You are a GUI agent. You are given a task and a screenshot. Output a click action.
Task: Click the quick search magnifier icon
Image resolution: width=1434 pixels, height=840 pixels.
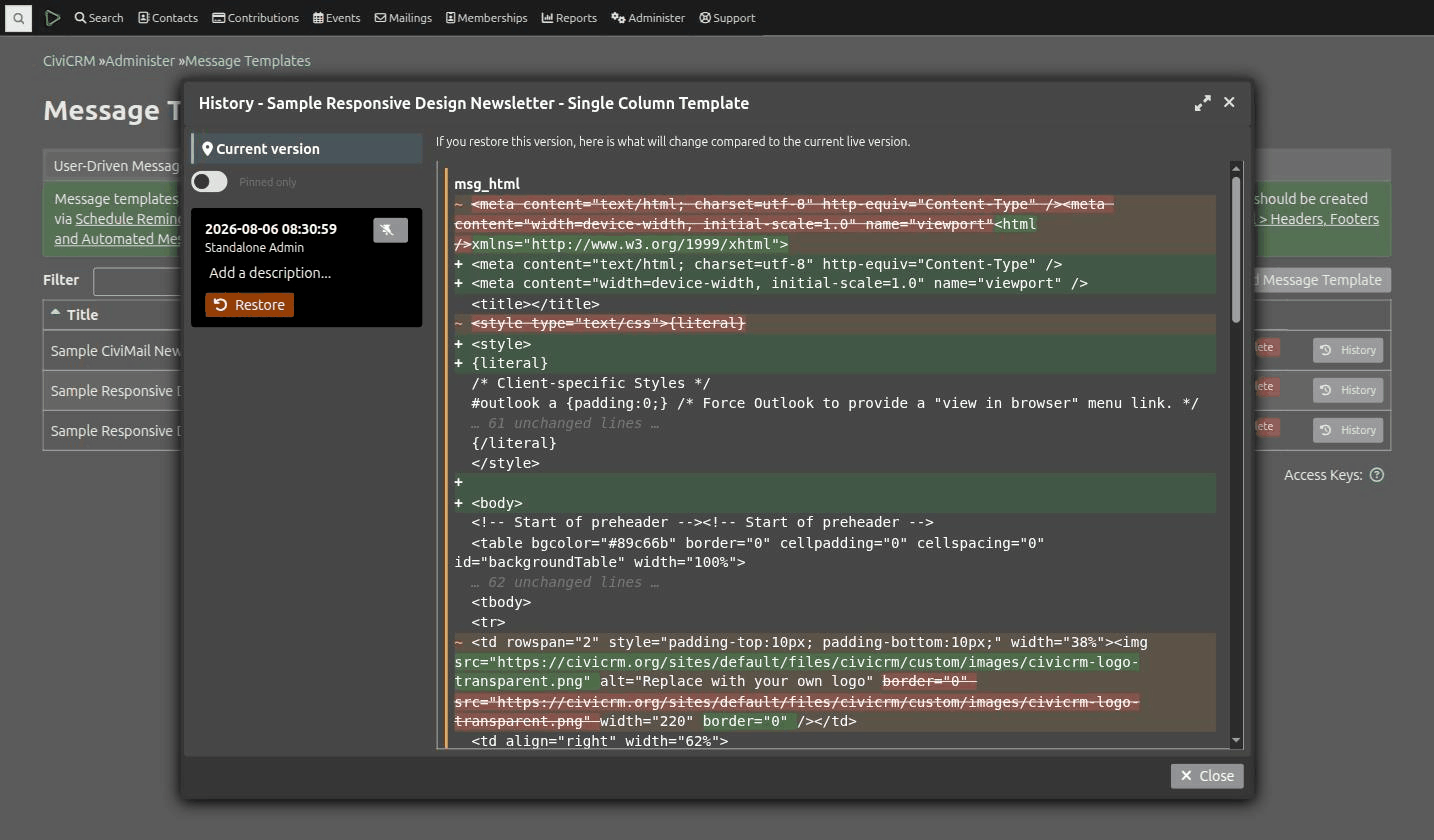coord(18,18)
